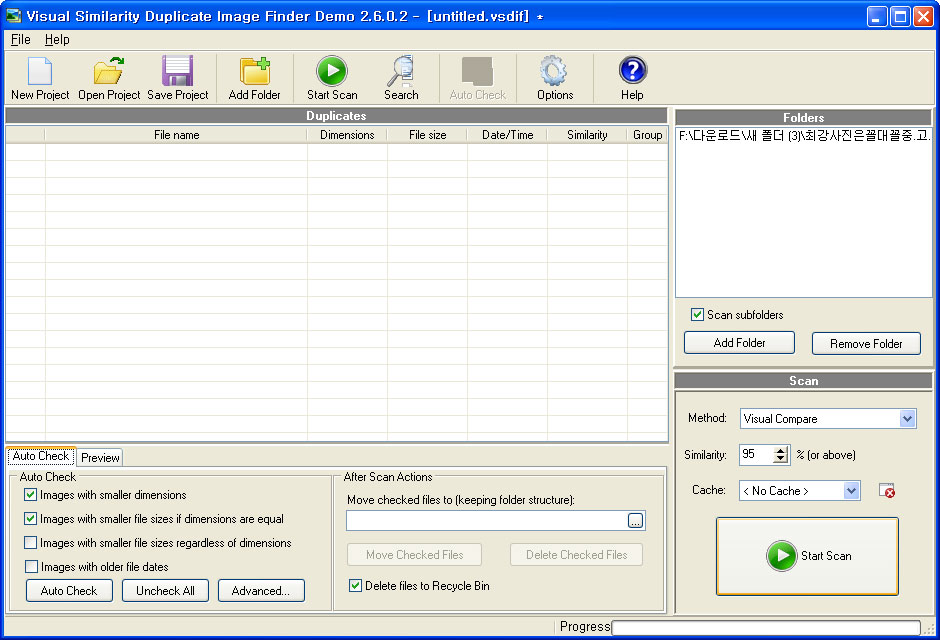Screen dimensions: 940x640
Task: Minimize the Duplicate Image Finder window
Action: [877, 16]
